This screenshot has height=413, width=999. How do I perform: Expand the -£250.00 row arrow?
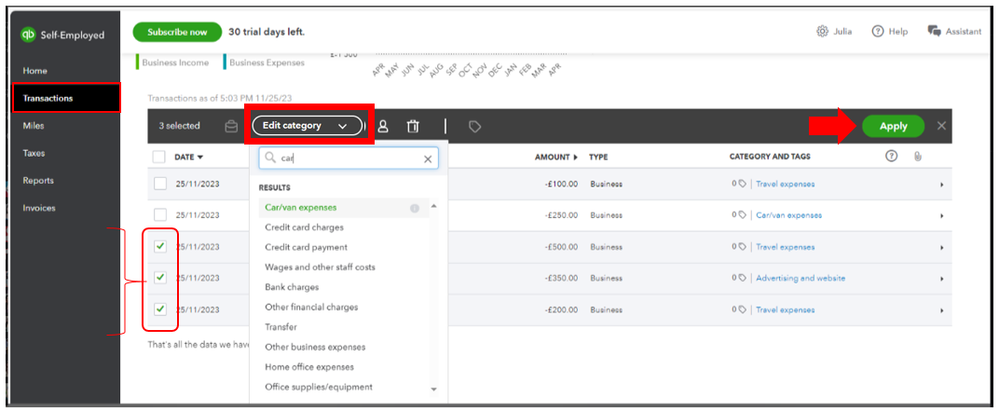coord(941,216)
